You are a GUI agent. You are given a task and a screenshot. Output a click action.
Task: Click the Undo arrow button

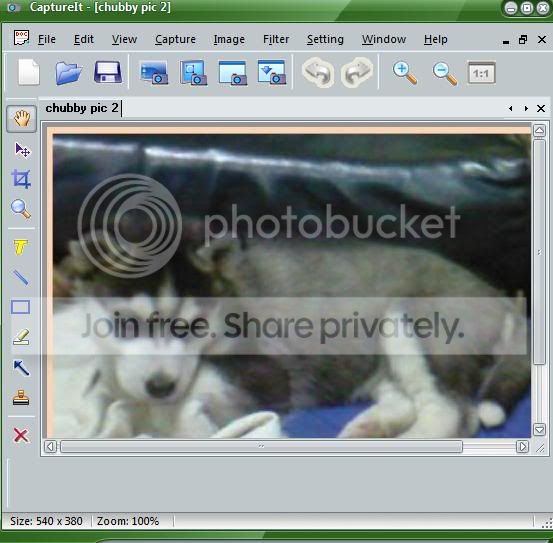point(318,73)
